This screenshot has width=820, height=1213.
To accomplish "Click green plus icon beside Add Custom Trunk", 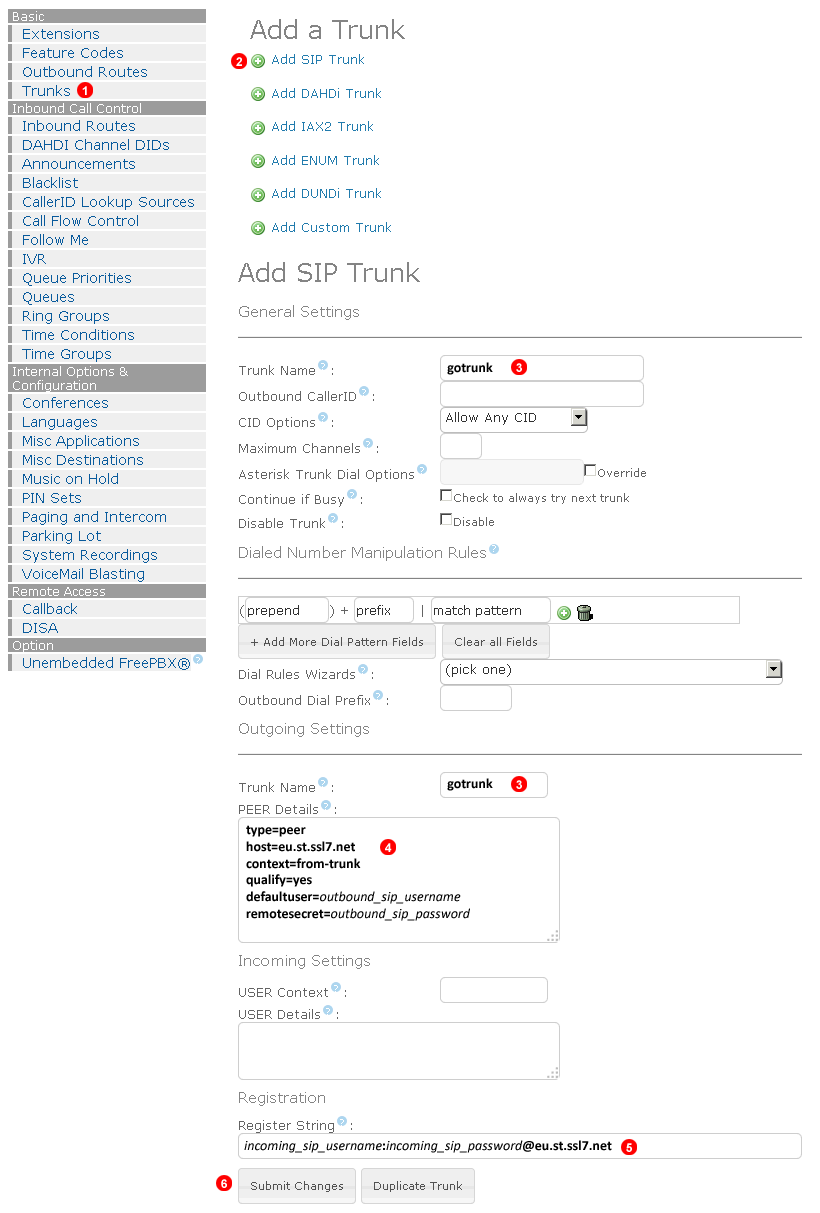I will coord(258,228).
